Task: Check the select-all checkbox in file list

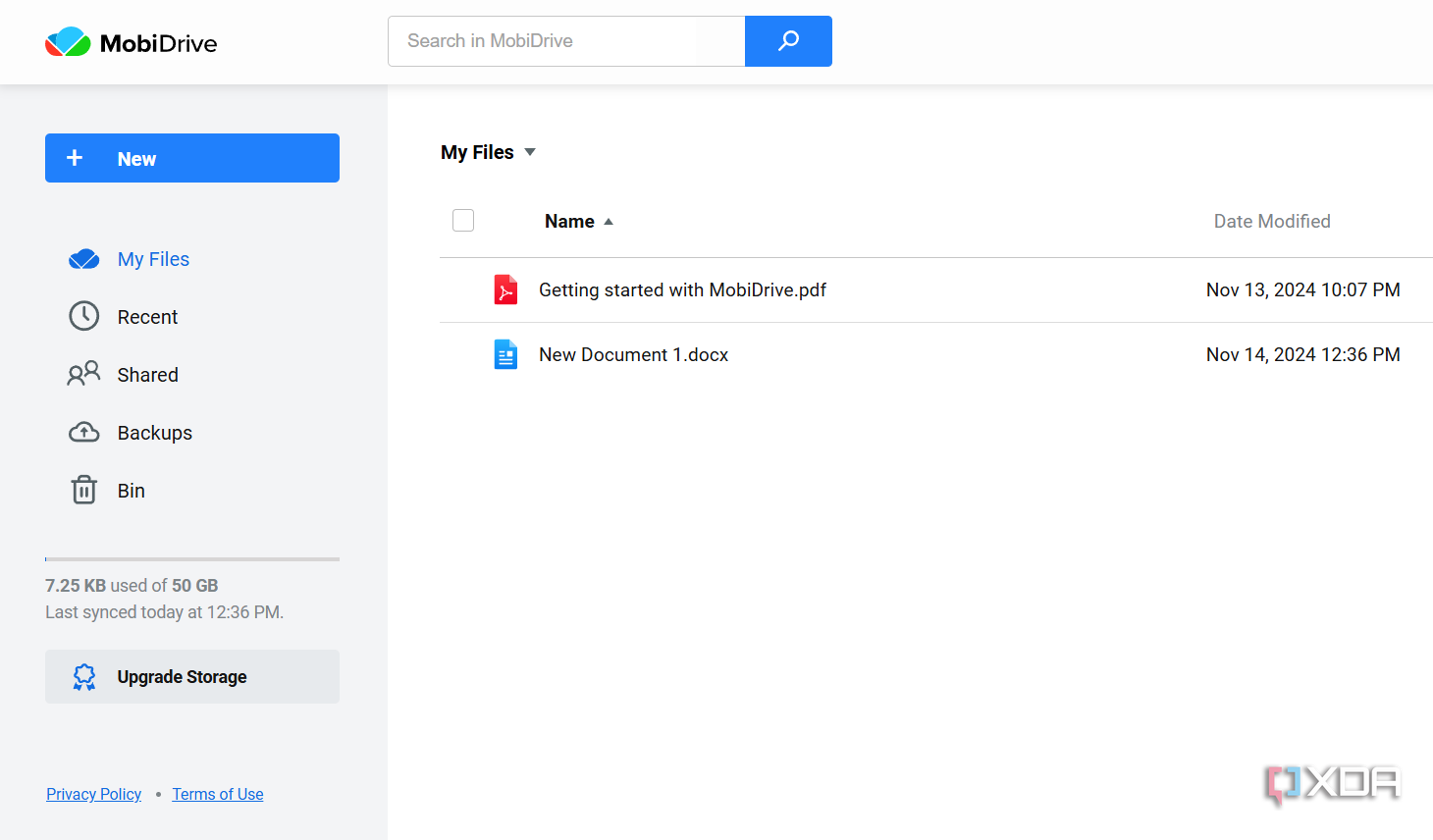Action: 462,220
